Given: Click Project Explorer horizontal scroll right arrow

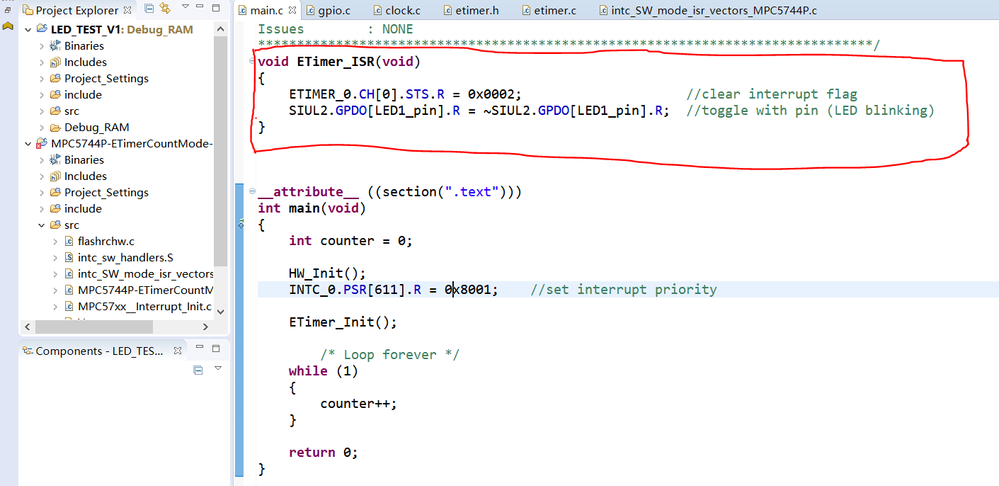Looking at the screenshot, I should (205, 326).
